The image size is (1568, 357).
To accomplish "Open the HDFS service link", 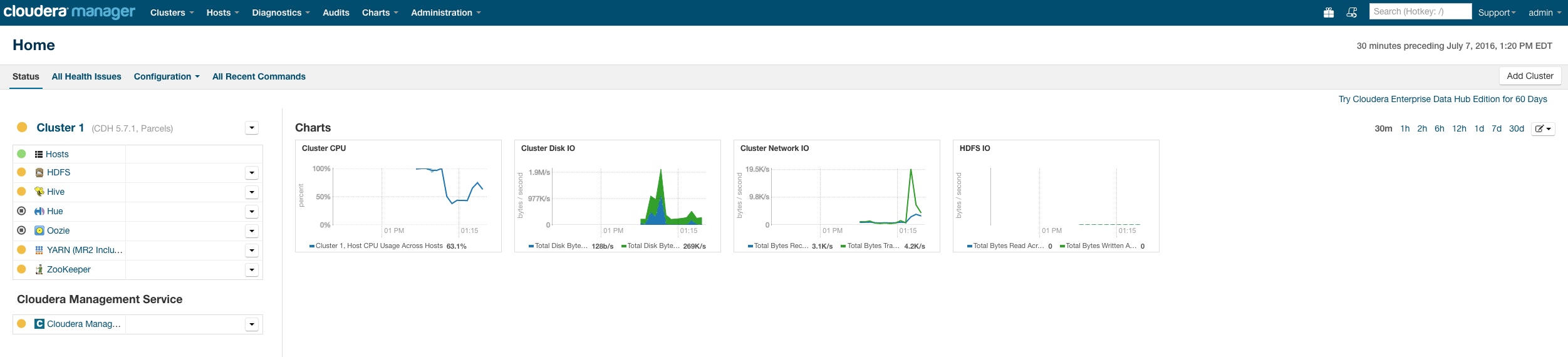I will [x=59, y=172].
